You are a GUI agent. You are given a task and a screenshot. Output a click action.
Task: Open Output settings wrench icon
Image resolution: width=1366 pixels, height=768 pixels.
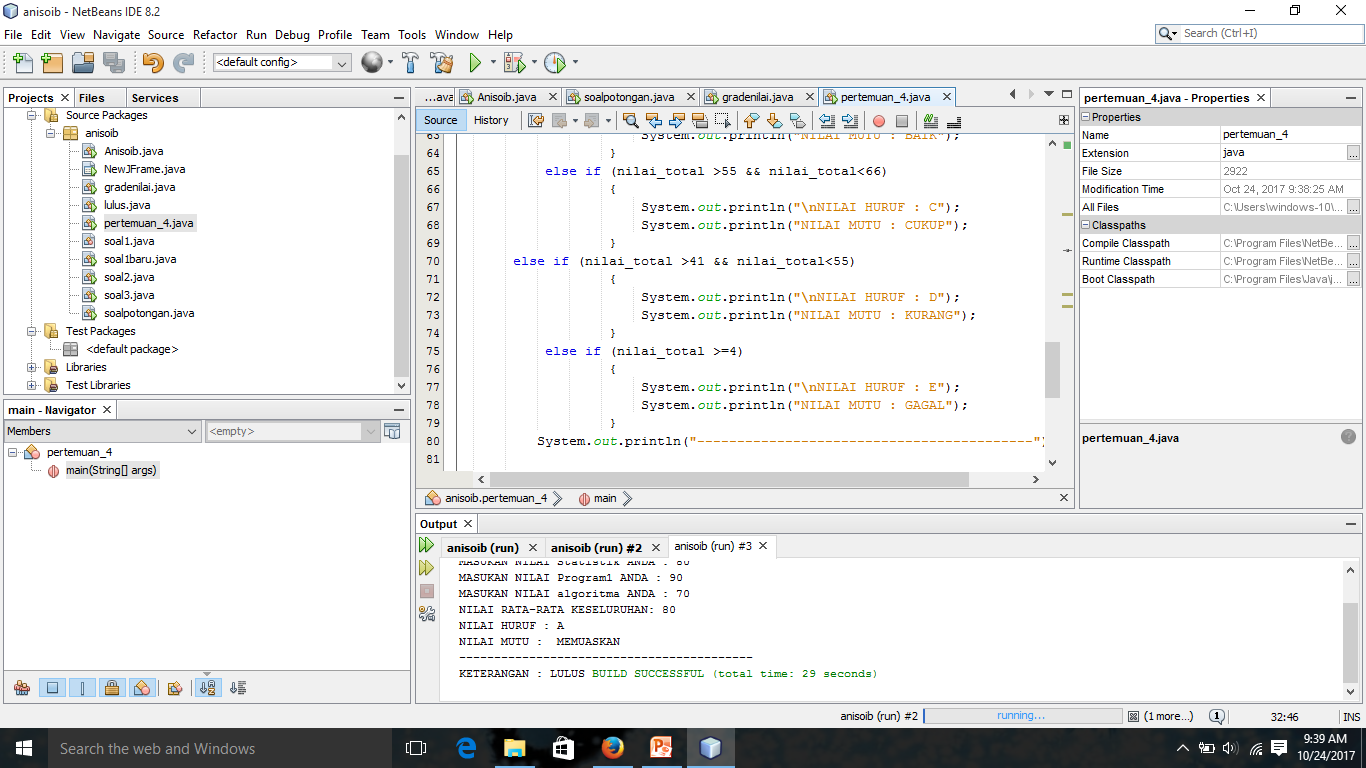(x=427, y=612)
